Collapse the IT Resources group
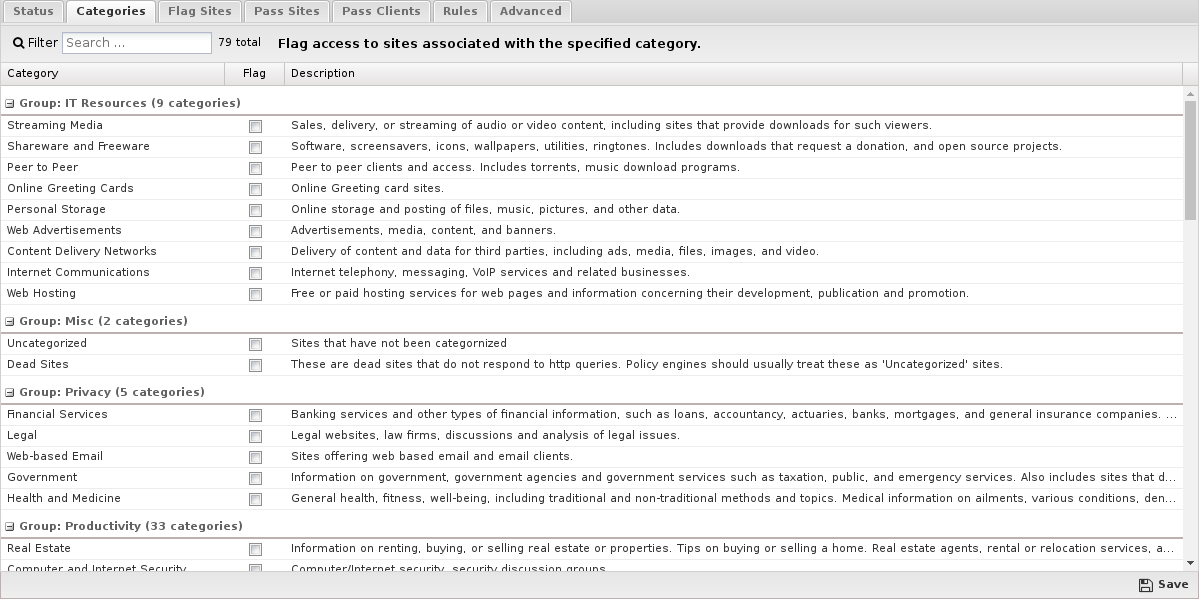Image resolution: width=1199 pixels, height=599 pixels. (10, 103)
